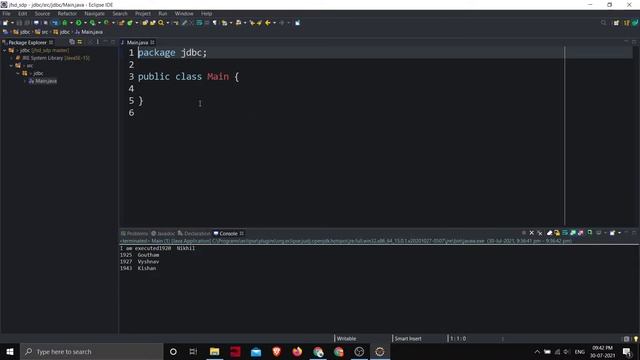Click the Task View taskbar icon
The height and width of the screenshot is (360, 640).
pyautogui.click(x=193, y=351)
